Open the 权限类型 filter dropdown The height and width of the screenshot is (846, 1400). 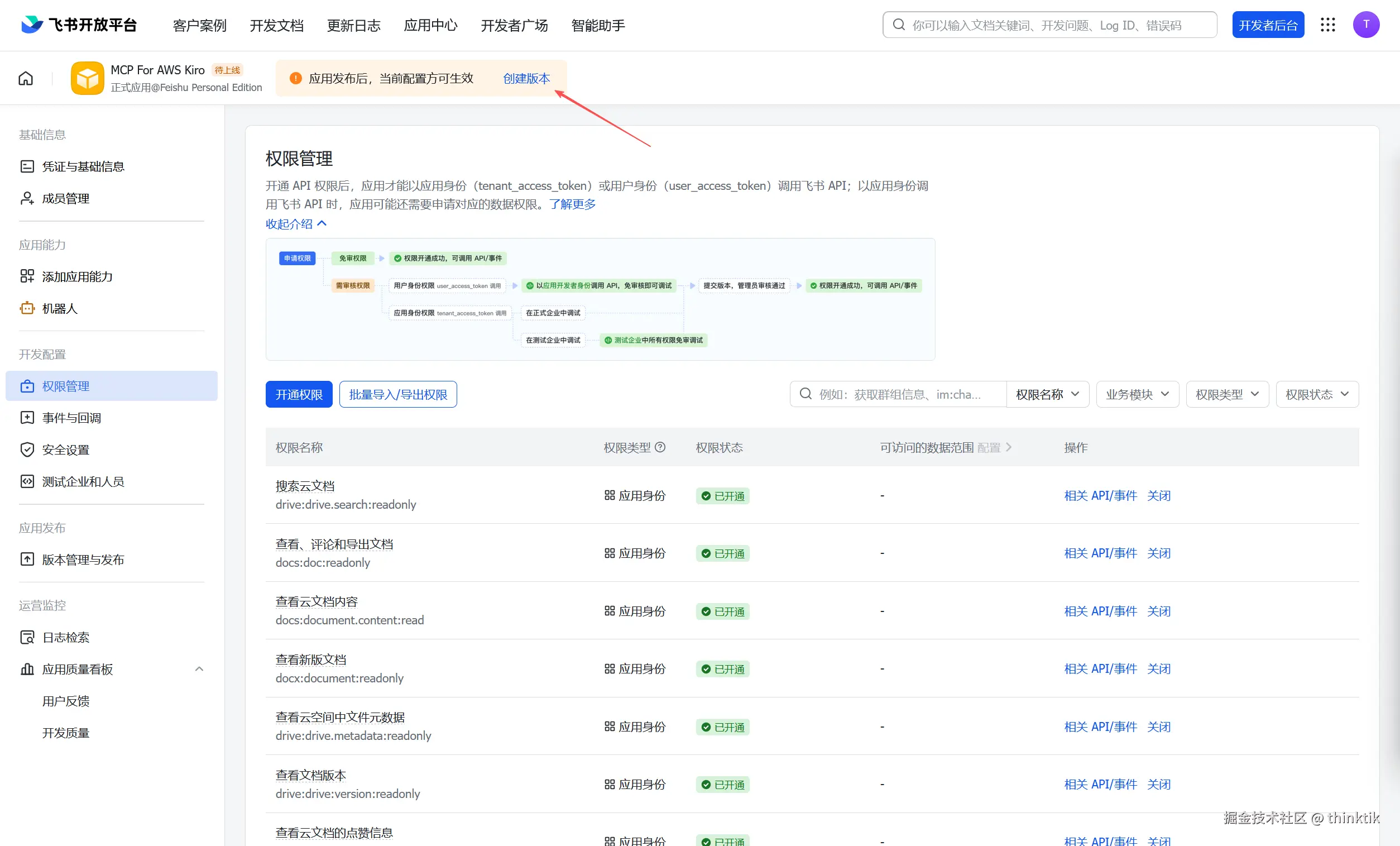coord(1227,395)
